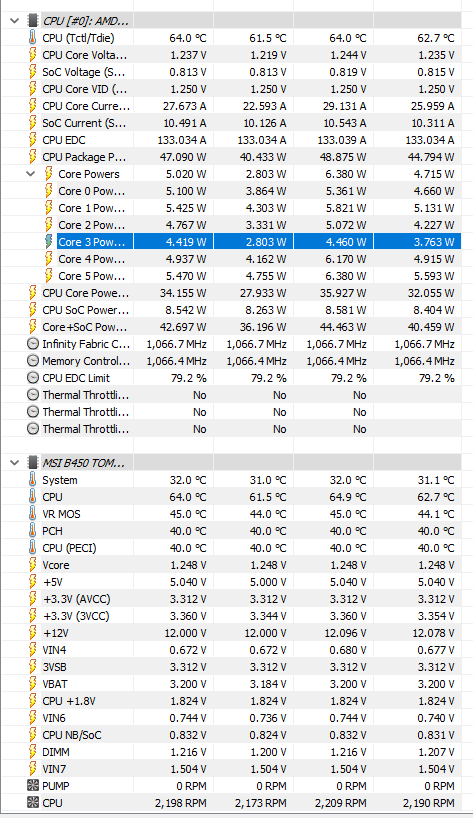Click the thermometer icon beside VR MOS
473x818 pixels.
(x=32, y=514)
